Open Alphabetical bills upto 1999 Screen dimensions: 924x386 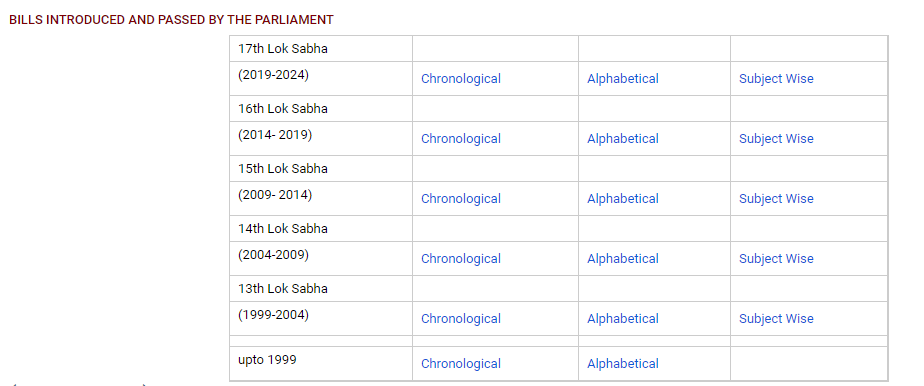[623, 364]
